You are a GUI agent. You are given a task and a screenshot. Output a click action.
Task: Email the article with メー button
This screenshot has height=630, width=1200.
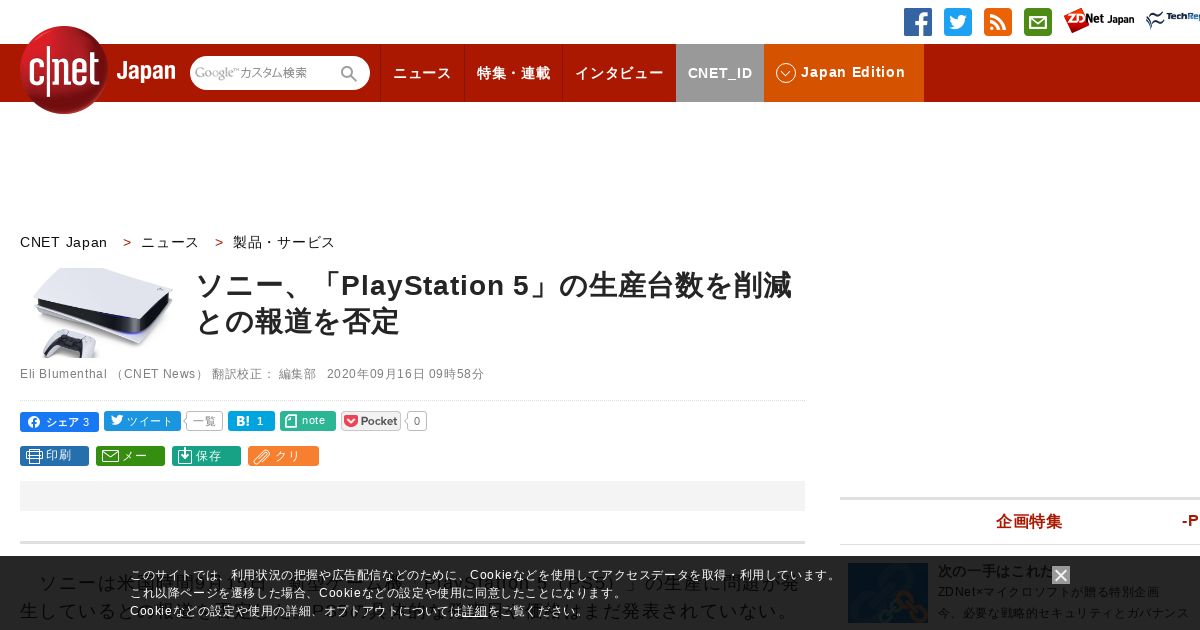130,456
